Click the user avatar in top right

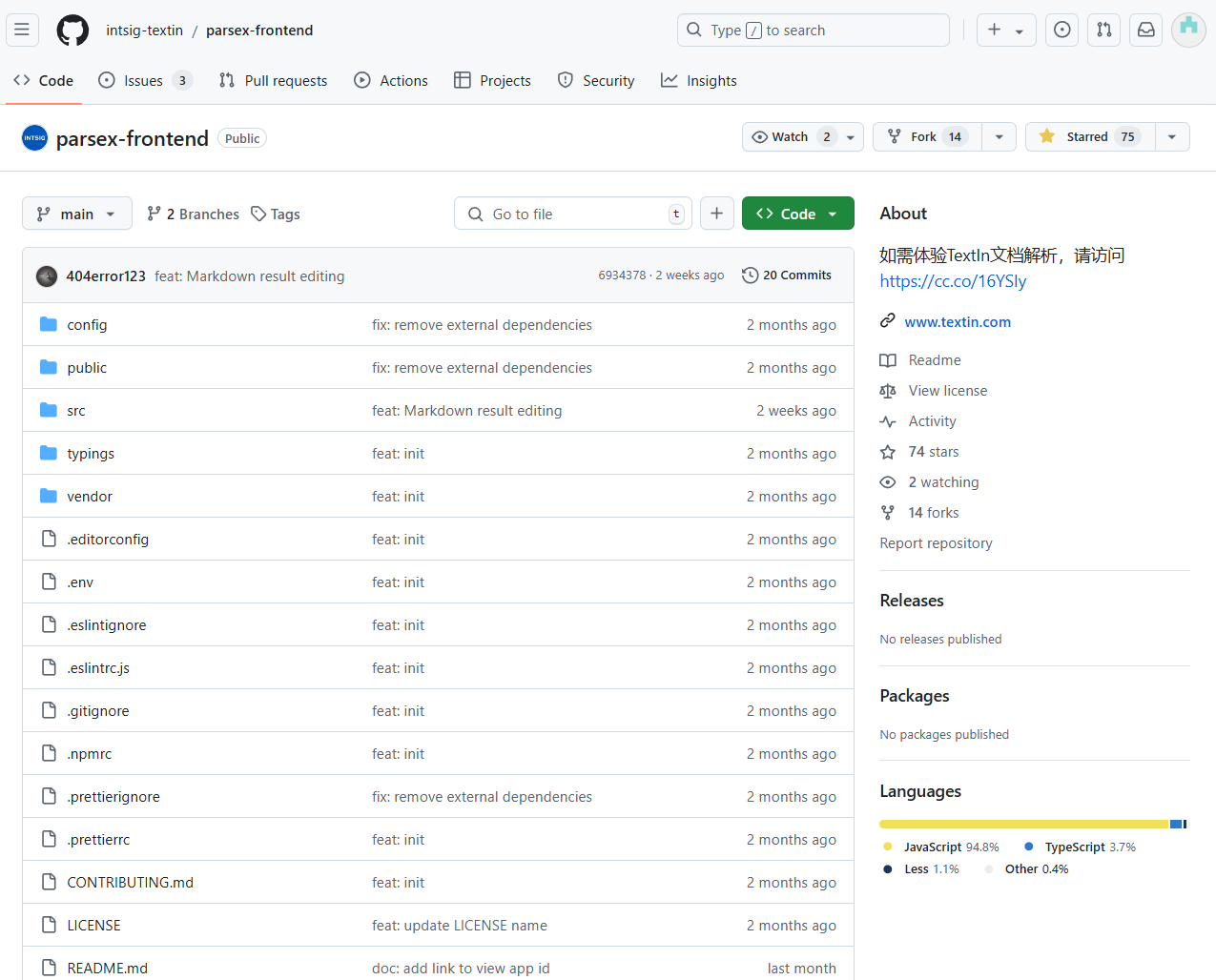pyautogui.click(x=1188, y=30)
